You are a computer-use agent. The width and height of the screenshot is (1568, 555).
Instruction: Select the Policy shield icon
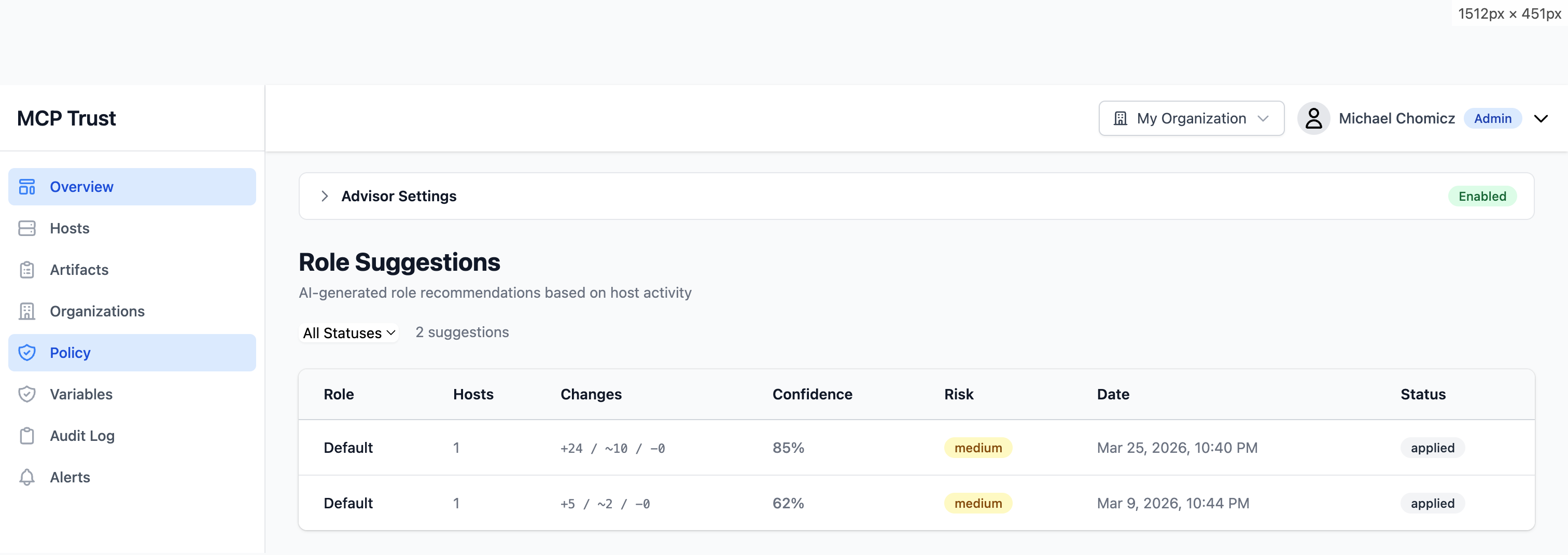(x=27, y=352)
